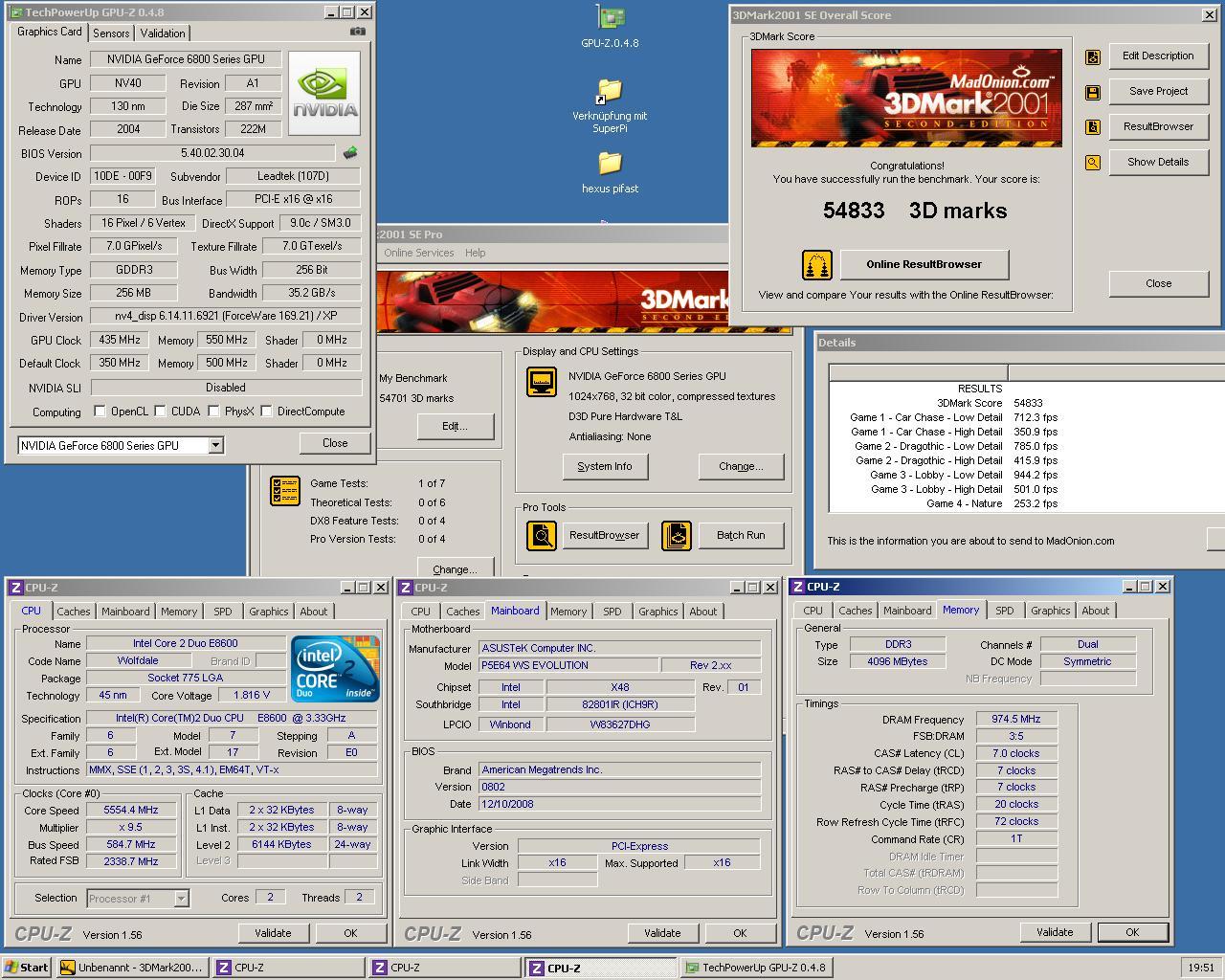This screenshot has height=980, width=1225.
Task: Click the Show Details magnifier icon
Action: click(1093, 163)
